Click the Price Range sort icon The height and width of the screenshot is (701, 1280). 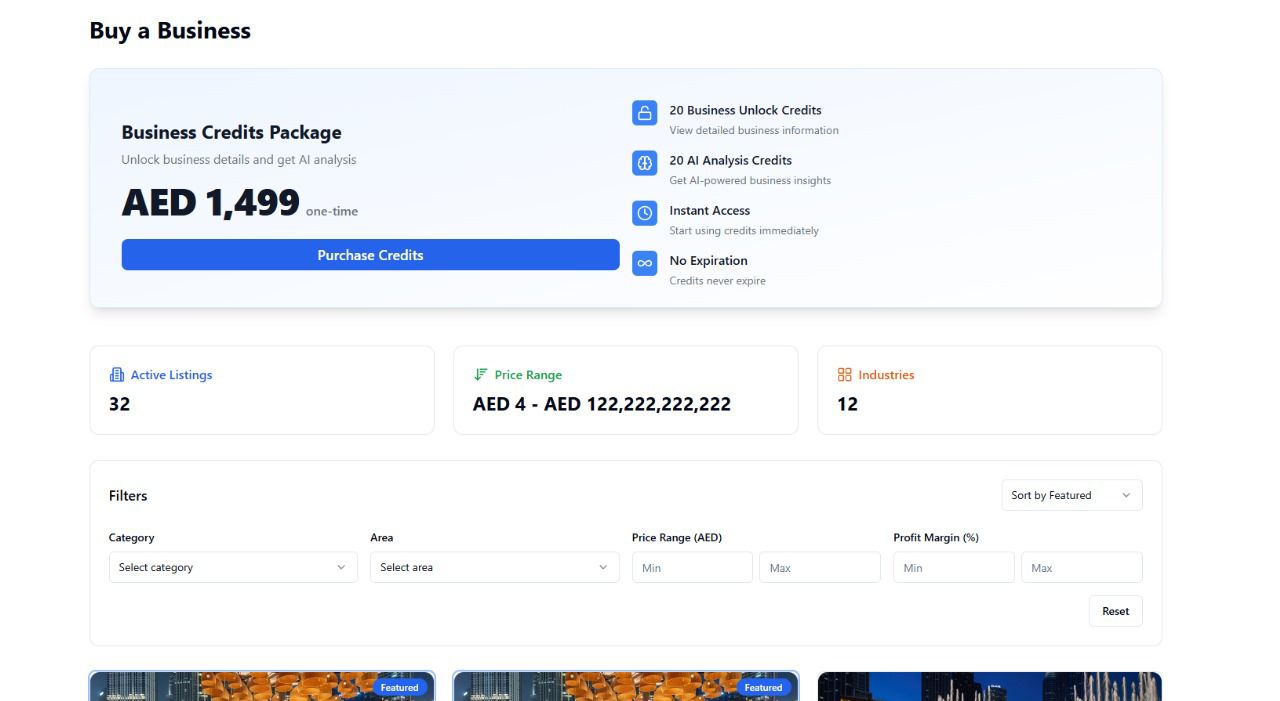pyautogui.click(x=480, y=375)
